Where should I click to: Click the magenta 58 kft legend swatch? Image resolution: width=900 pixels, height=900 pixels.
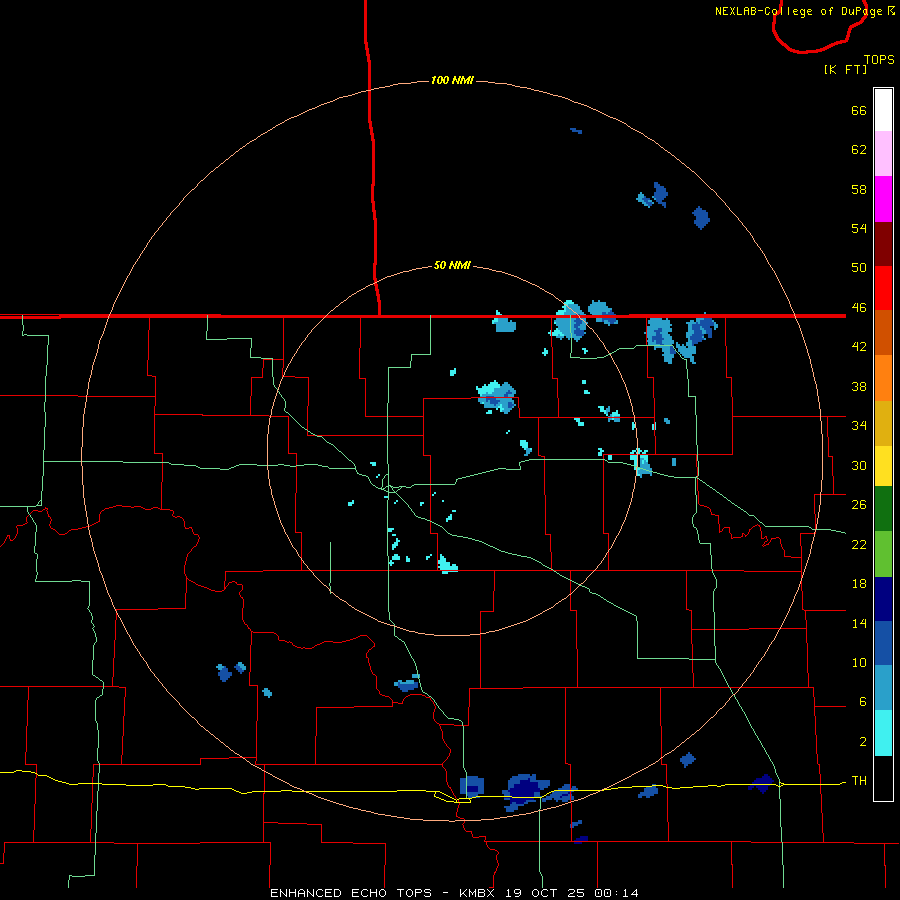[883, 199]
